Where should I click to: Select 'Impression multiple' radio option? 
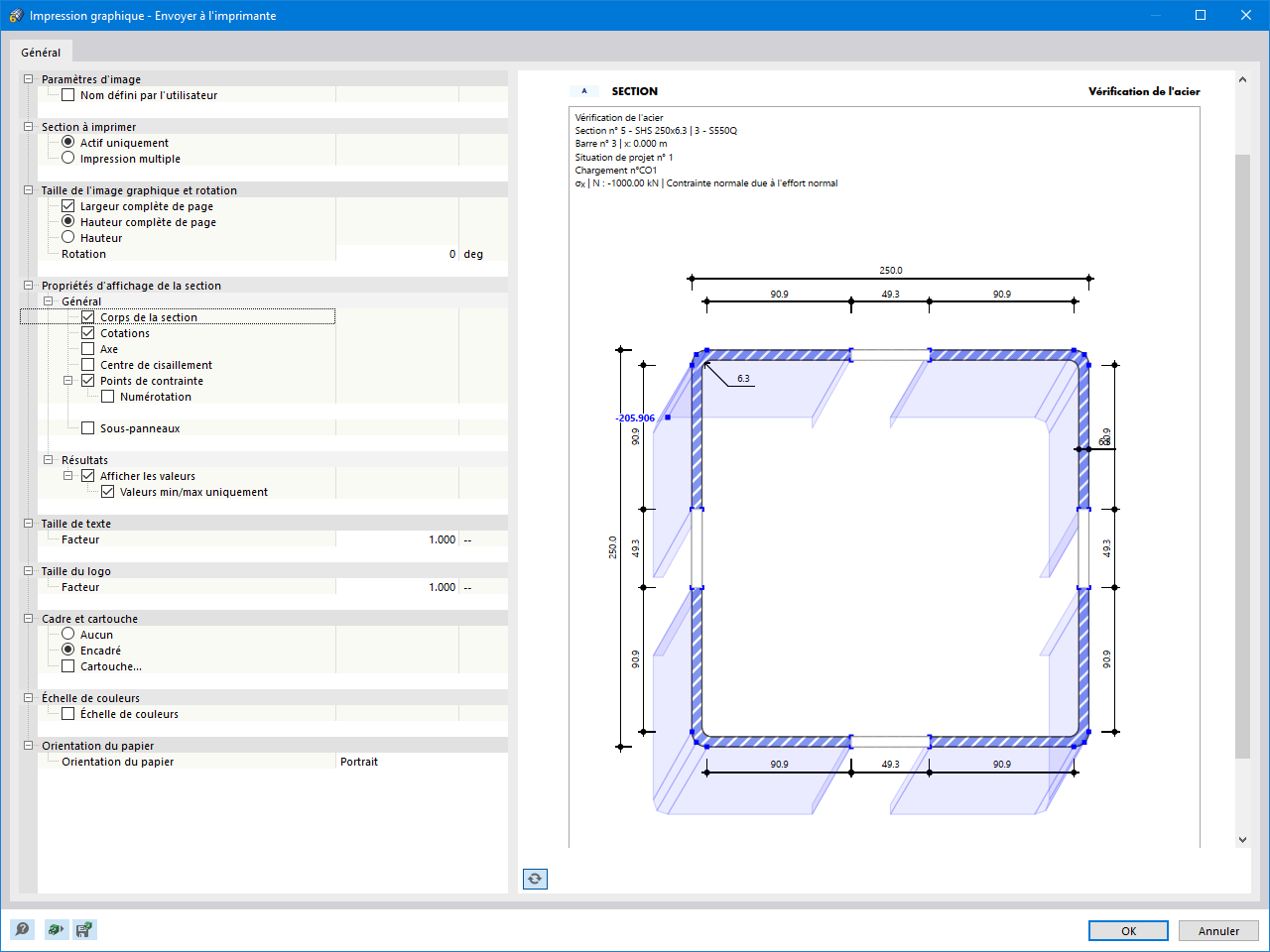coord(67,158)
